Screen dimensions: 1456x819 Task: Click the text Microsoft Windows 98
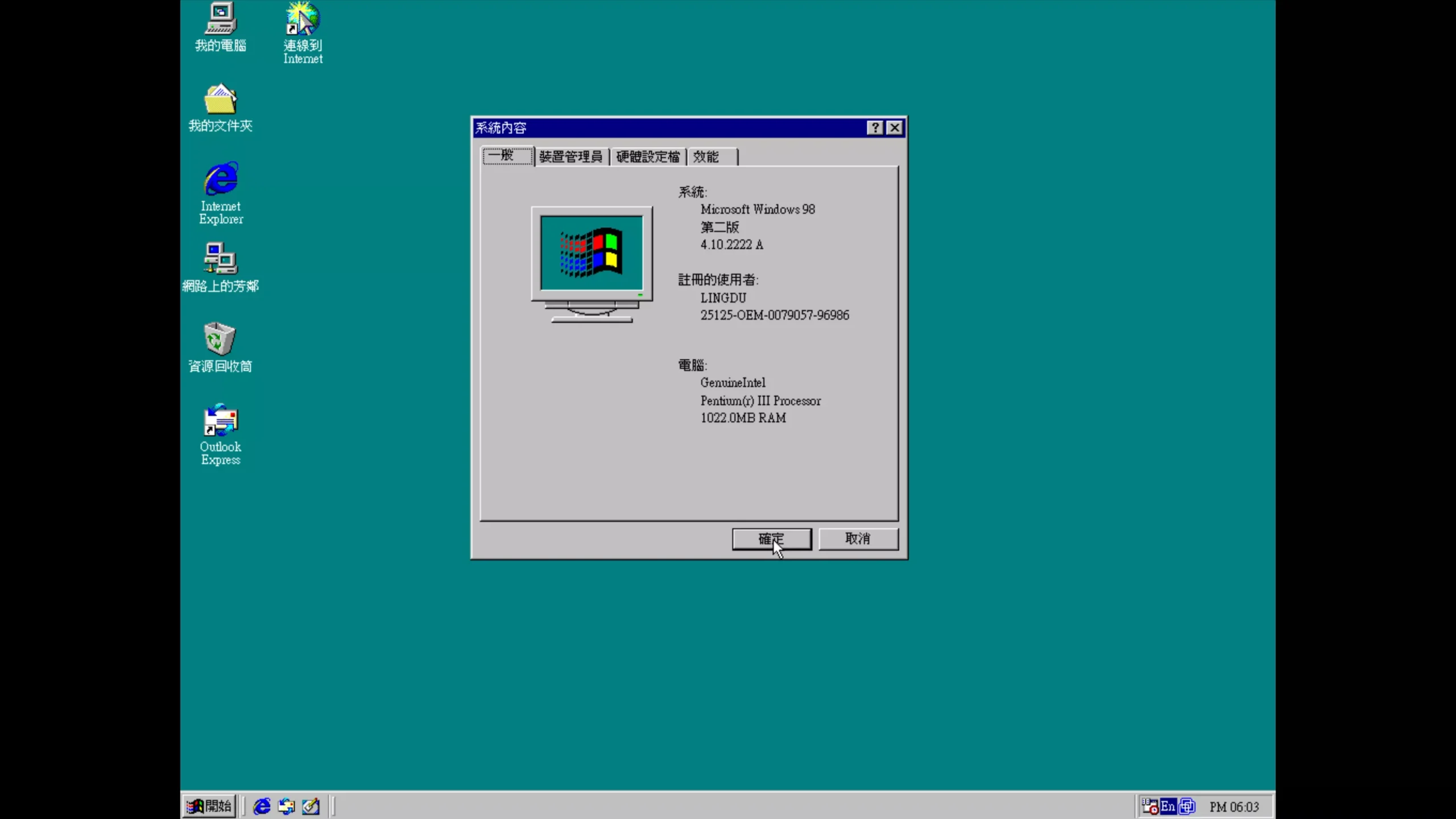(758, 209)
